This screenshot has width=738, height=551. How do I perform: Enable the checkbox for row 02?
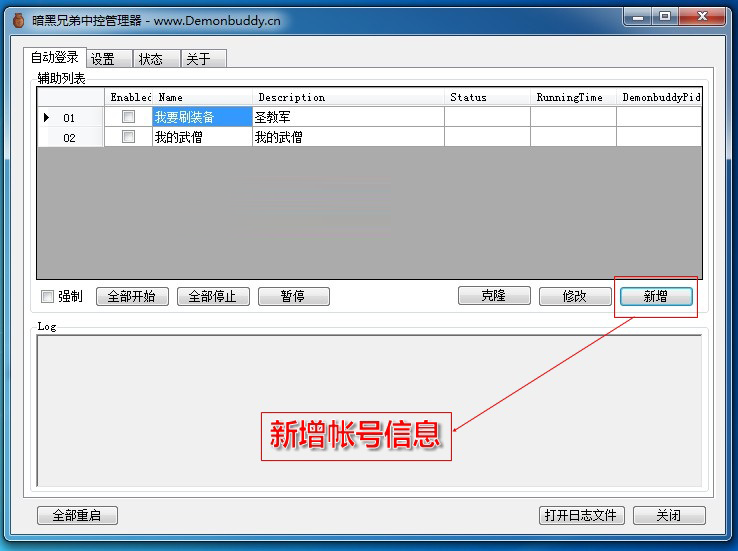click(x=128, y=137)
